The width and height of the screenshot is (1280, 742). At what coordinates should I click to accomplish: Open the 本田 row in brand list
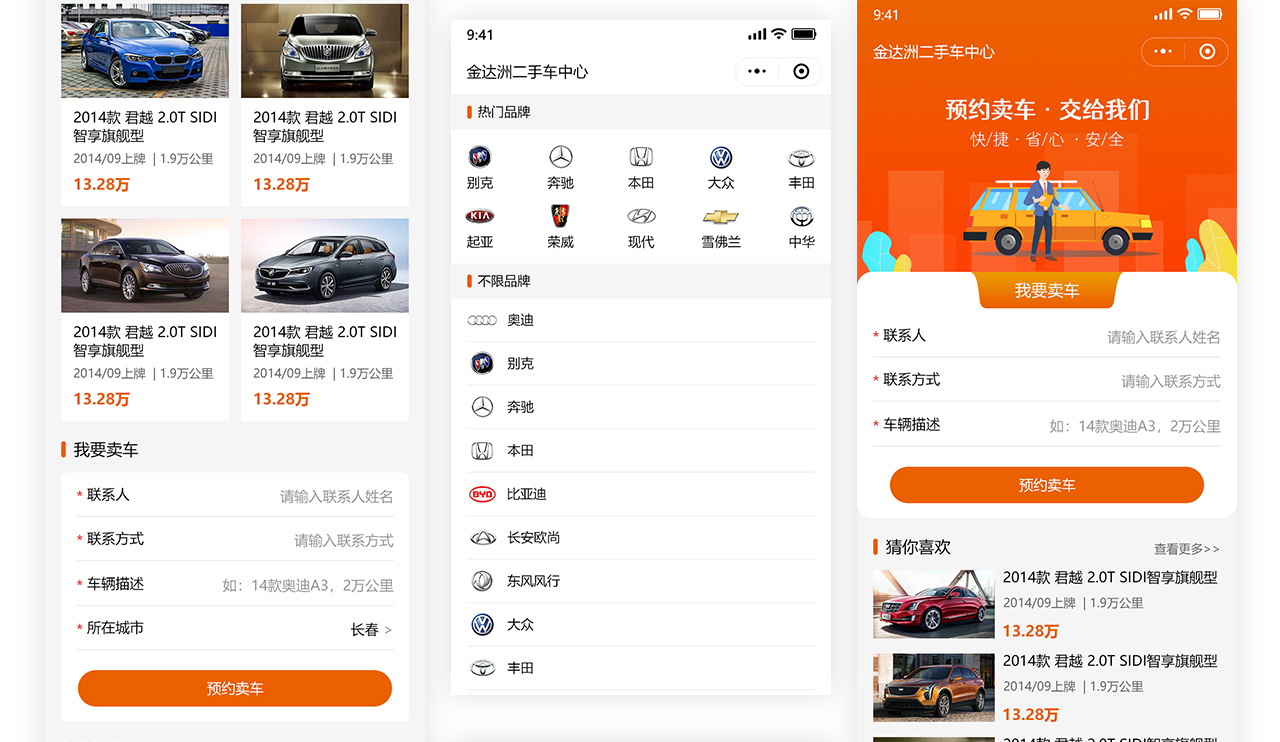tap(641, 451)
